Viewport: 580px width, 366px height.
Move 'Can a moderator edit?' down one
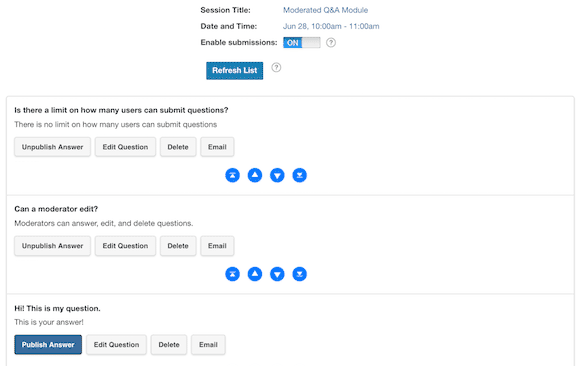[277, 274]
